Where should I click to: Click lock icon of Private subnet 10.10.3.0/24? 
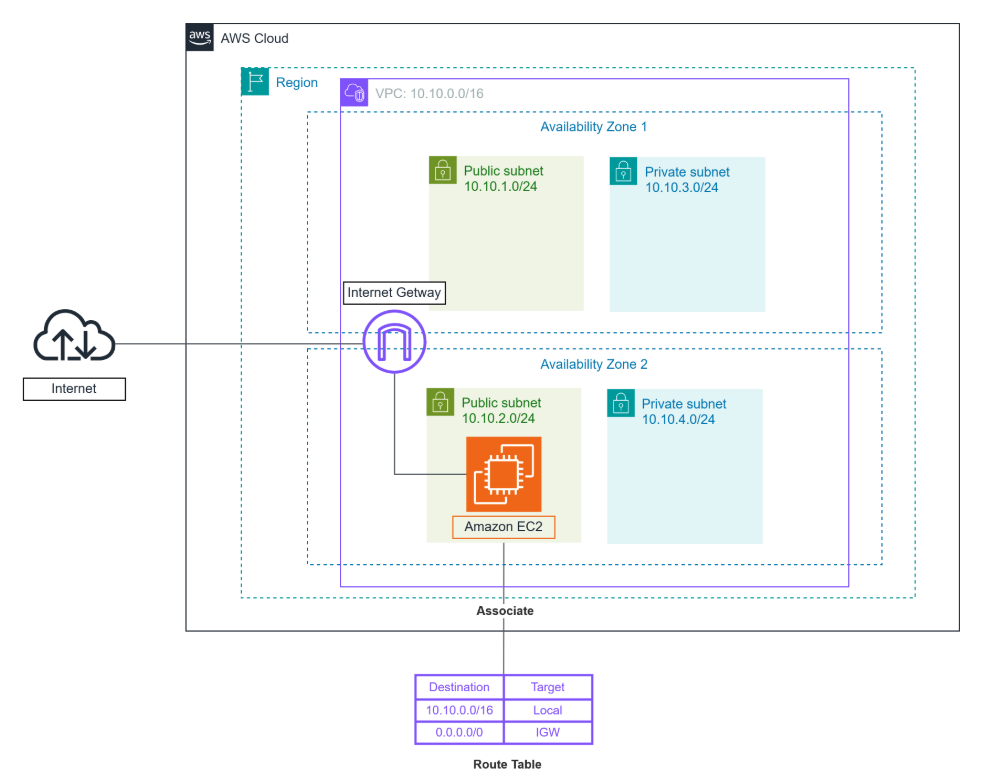click(624, 171)
